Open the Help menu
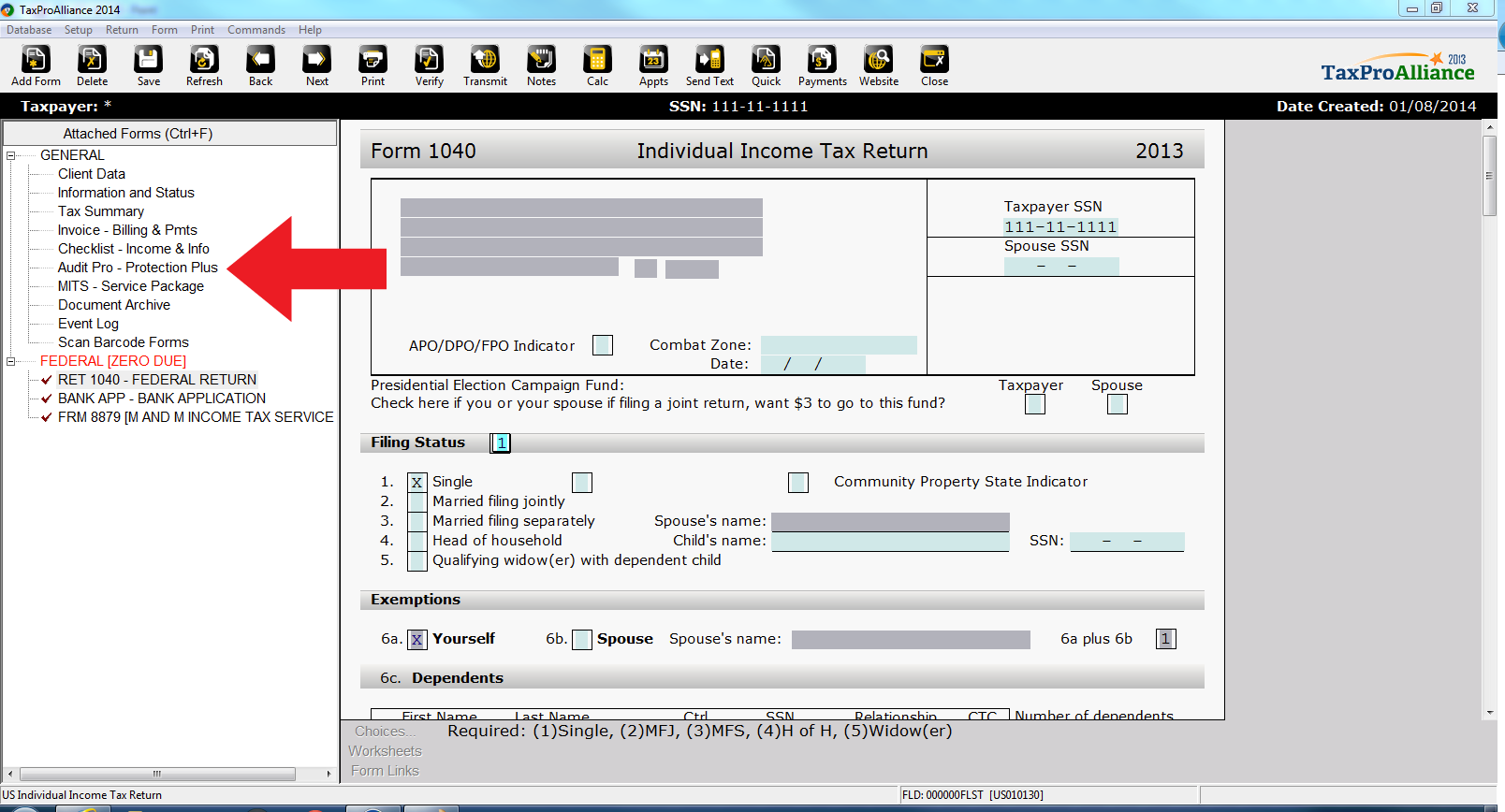The width and height of the screenshot is (1505, 812). (x=310, y=30)
